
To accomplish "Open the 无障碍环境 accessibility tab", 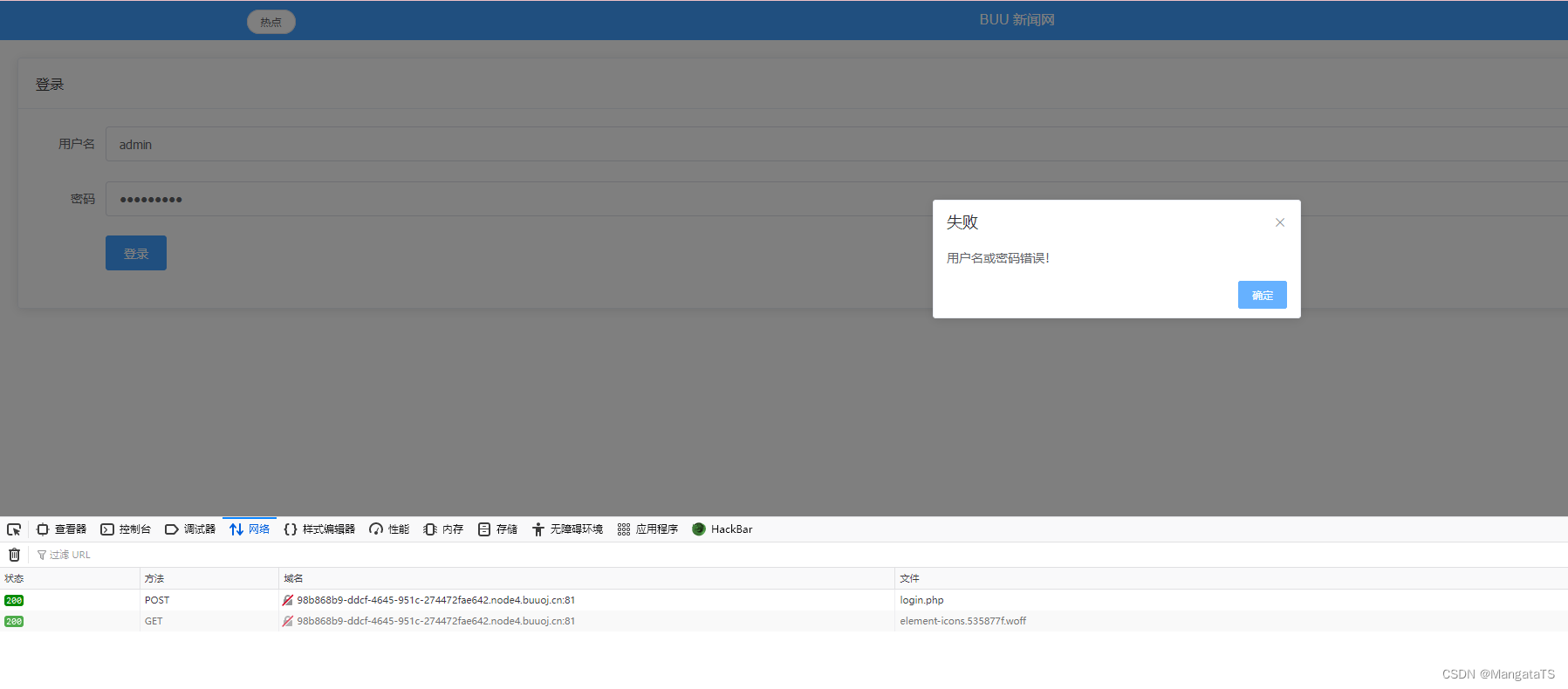I will pos(567,529).
